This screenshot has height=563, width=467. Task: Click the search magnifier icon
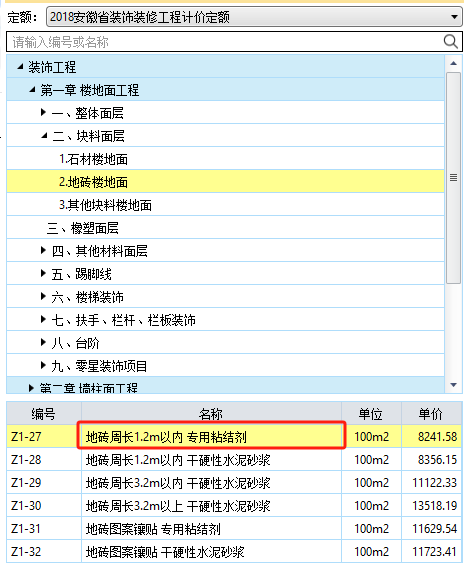point(450,42)
